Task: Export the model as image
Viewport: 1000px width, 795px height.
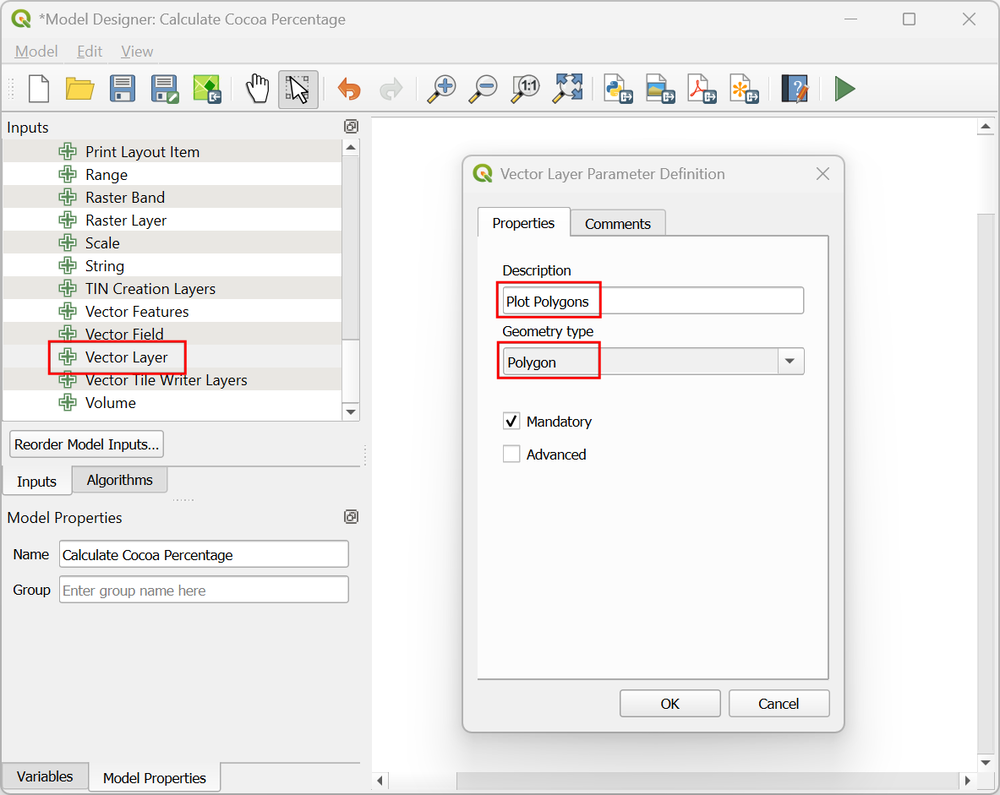Action: tap(660, 89)
